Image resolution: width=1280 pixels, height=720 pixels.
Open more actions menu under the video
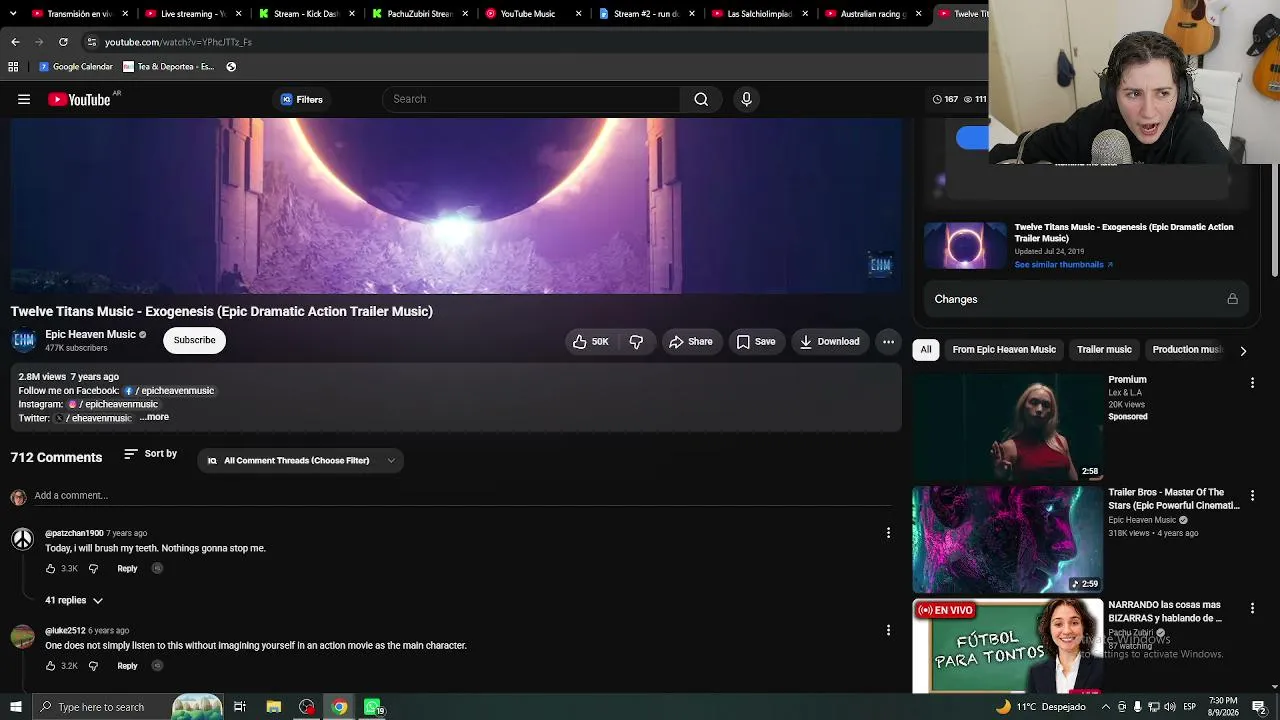[888, 342]
